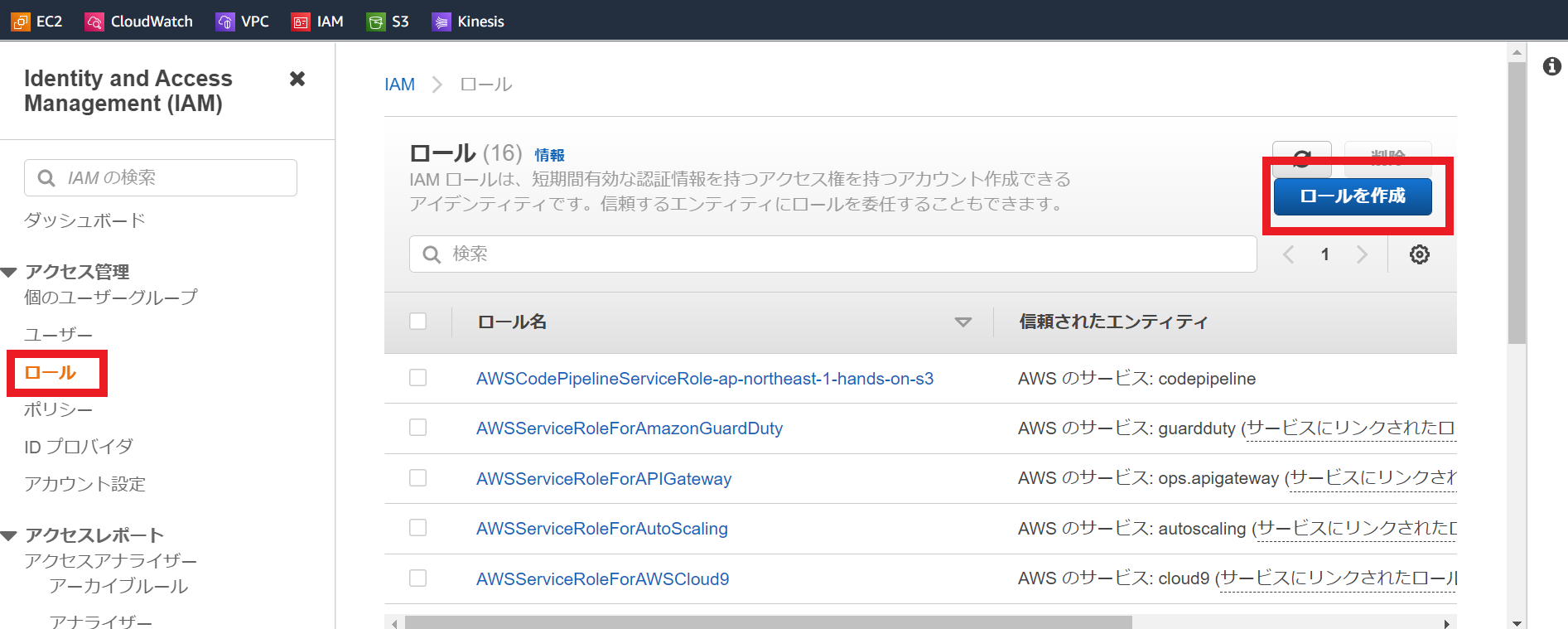The width and height of the screenshot is (1568, 629).
Task: Open ポリシー in sidebar
Action: coord(58,409)
